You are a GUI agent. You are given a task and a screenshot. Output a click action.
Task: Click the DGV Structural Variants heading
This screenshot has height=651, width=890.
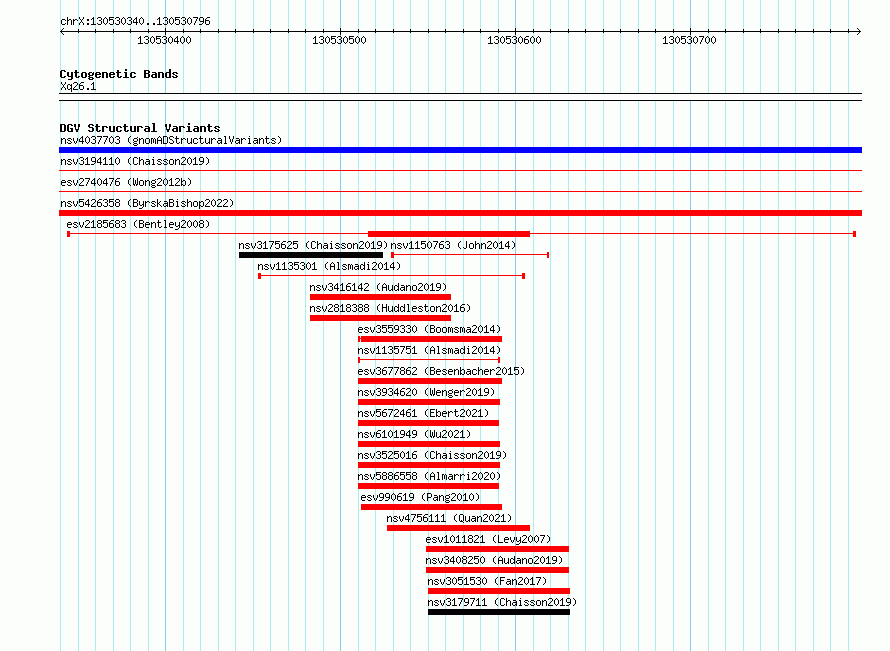coord(140,128)
